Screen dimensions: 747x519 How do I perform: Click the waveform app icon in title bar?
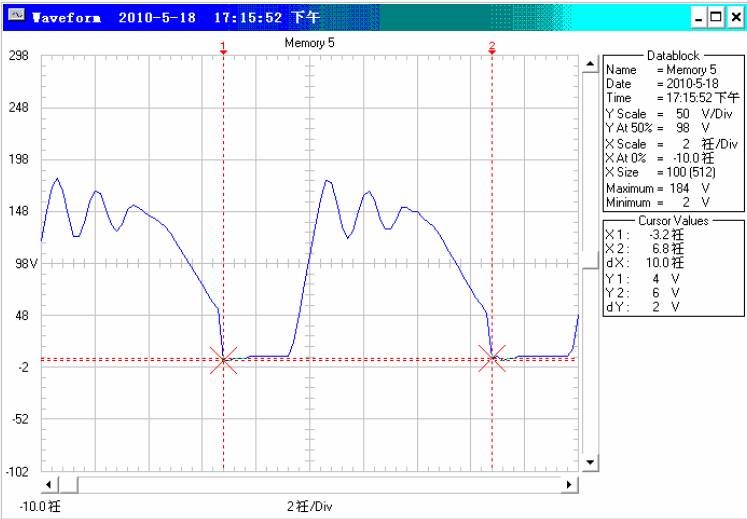point(13,17)
